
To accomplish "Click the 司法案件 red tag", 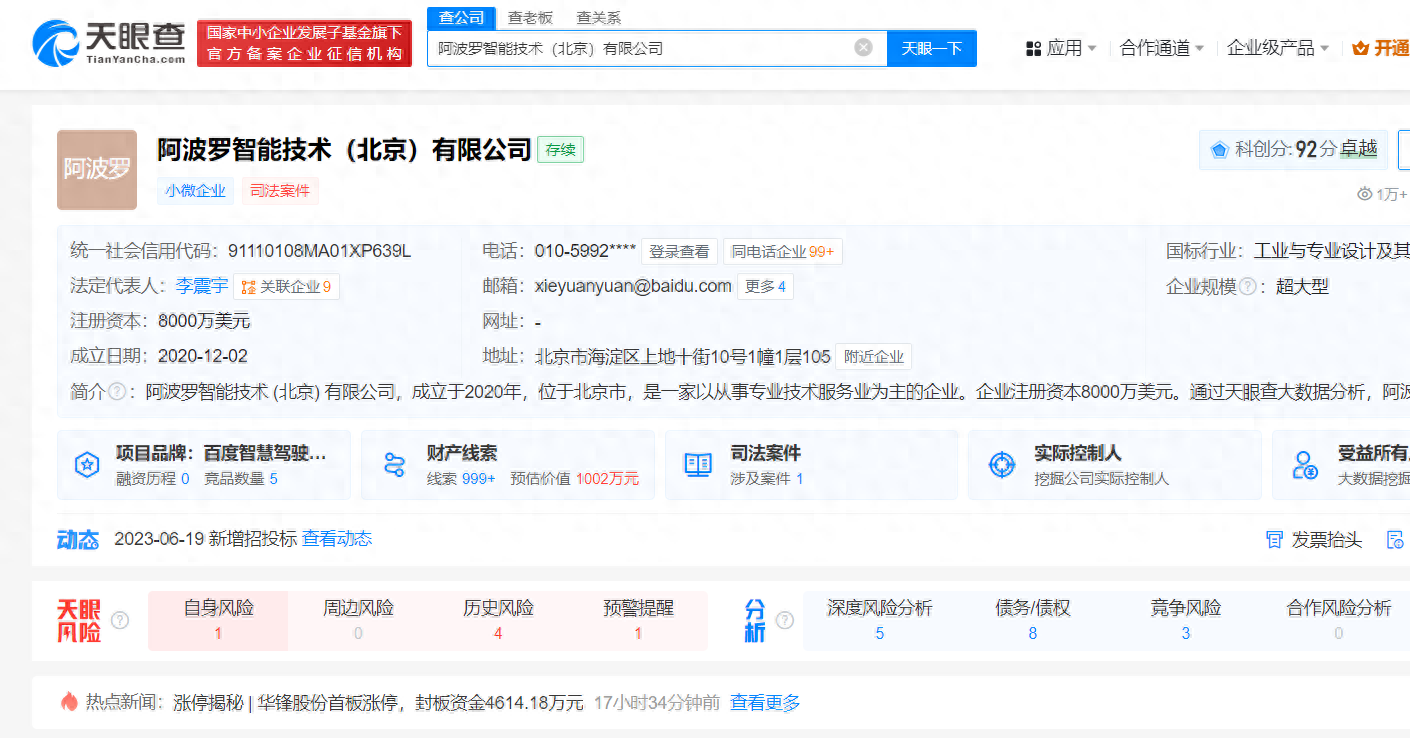I will pos(280,191).
